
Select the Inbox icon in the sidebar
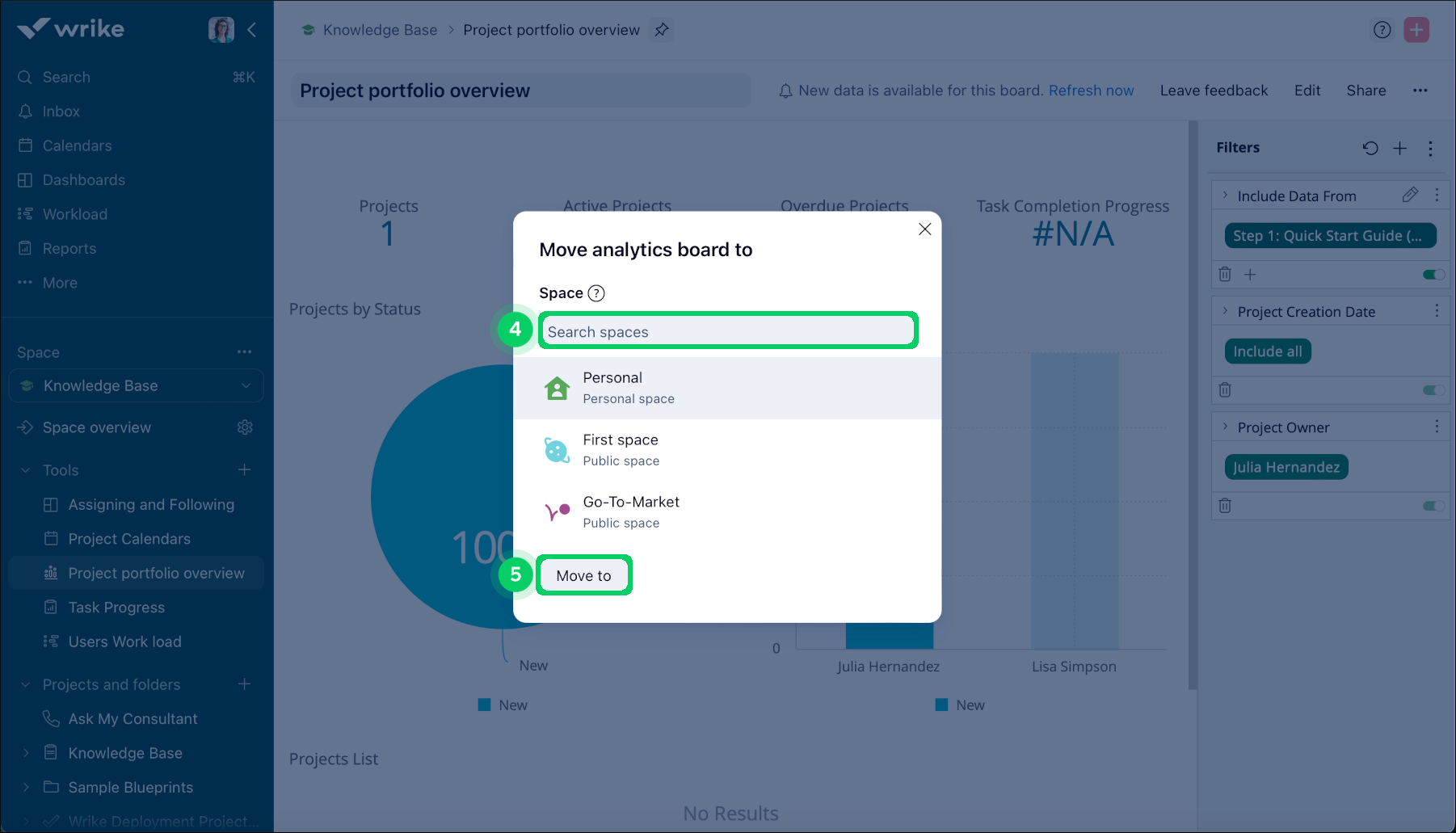click(x=24, y=111)
